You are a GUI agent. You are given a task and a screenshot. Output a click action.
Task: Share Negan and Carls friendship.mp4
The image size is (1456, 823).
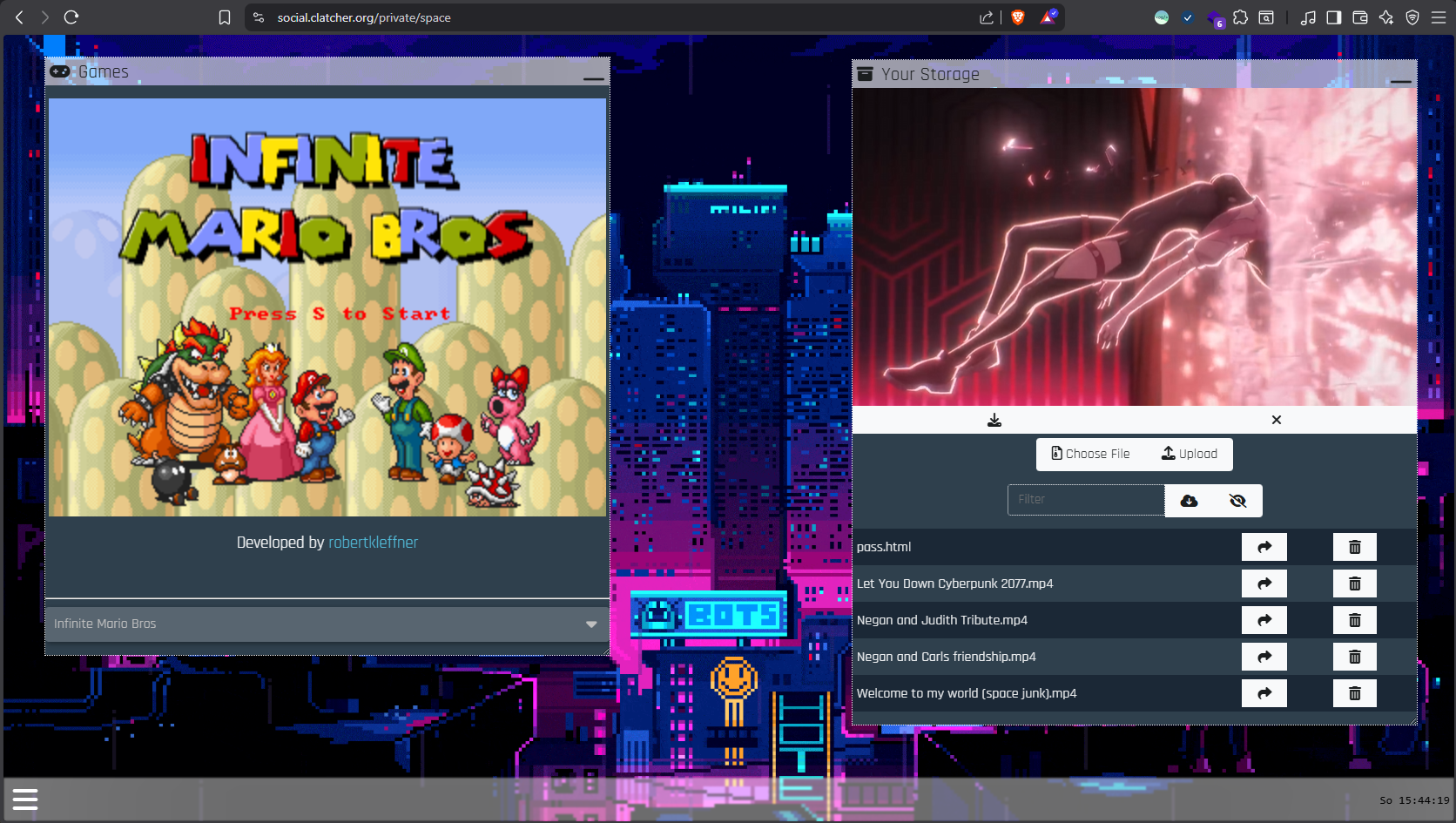click(x=1264, y=657)
